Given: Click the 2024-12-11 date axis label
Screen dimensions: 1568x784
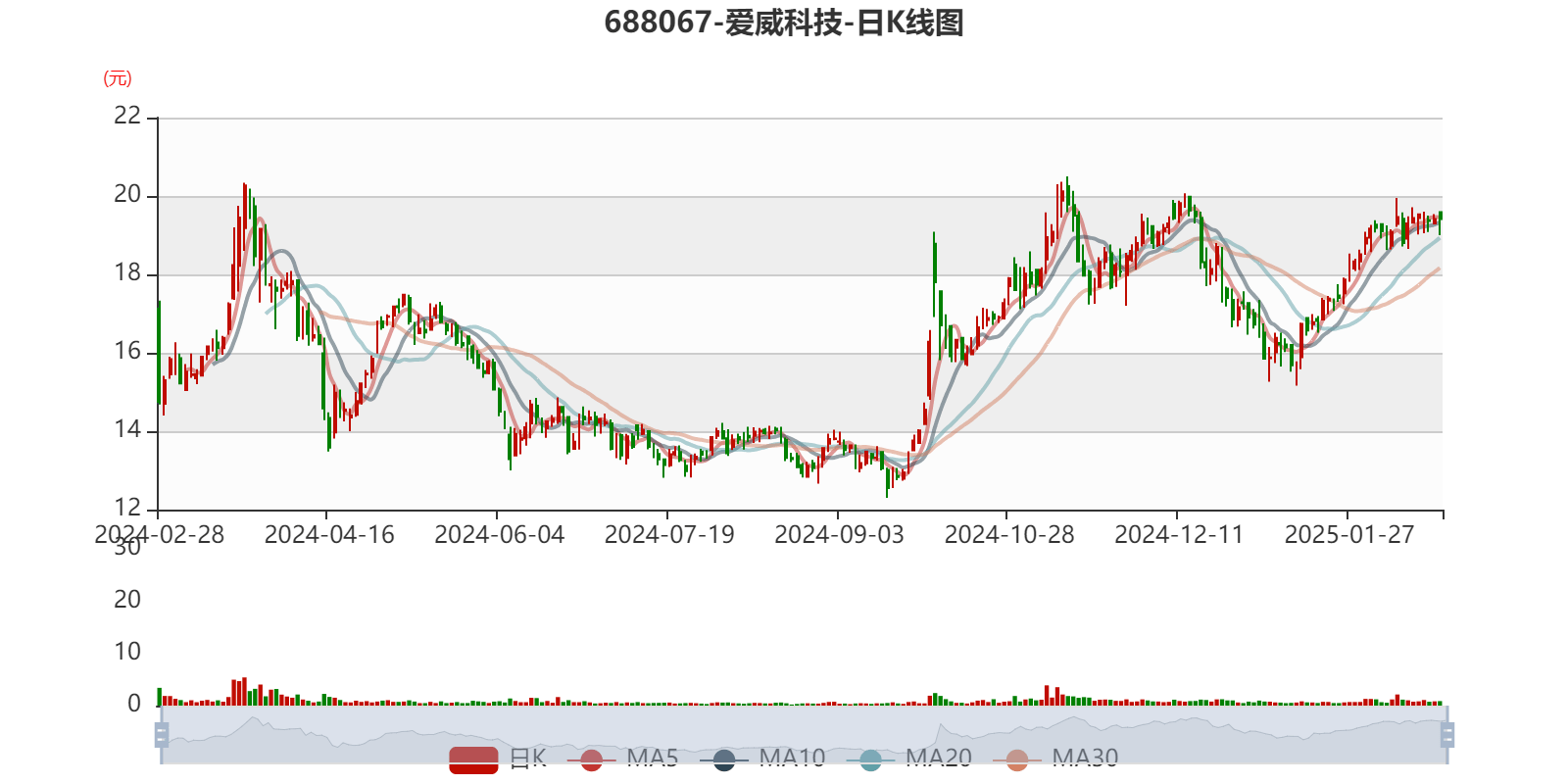Looking at the screenshot, I should [x=1179, y=535].
